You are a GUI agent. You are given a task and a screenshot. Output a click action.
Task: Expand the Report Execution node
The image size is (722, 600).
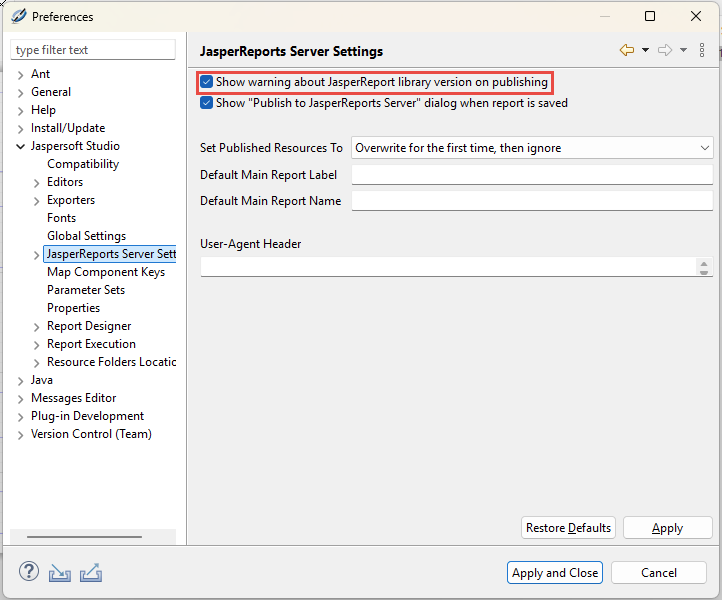[x=36, y=345]
